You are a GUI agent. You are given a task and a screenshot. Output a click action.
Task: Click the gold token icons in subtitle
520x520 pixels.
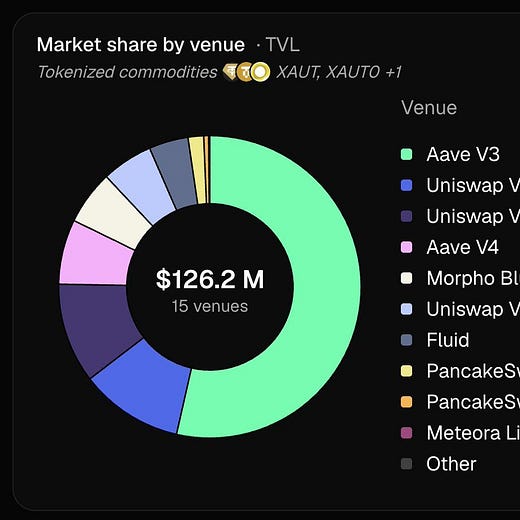tap(246, 72)
